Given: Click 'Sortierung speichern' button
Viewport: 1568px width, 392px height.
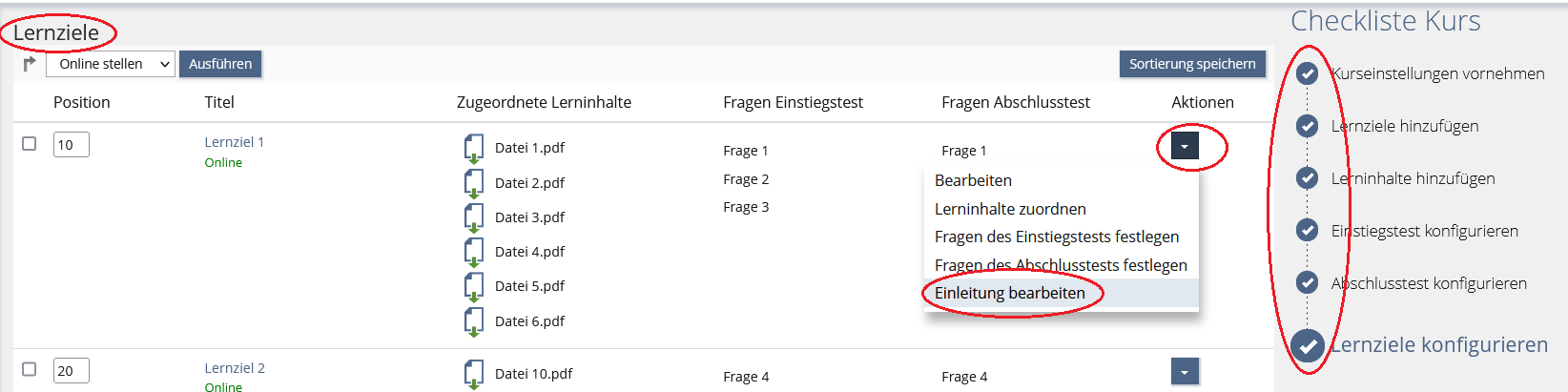Looking at the screenshot, I should [x=1191, y=64].
